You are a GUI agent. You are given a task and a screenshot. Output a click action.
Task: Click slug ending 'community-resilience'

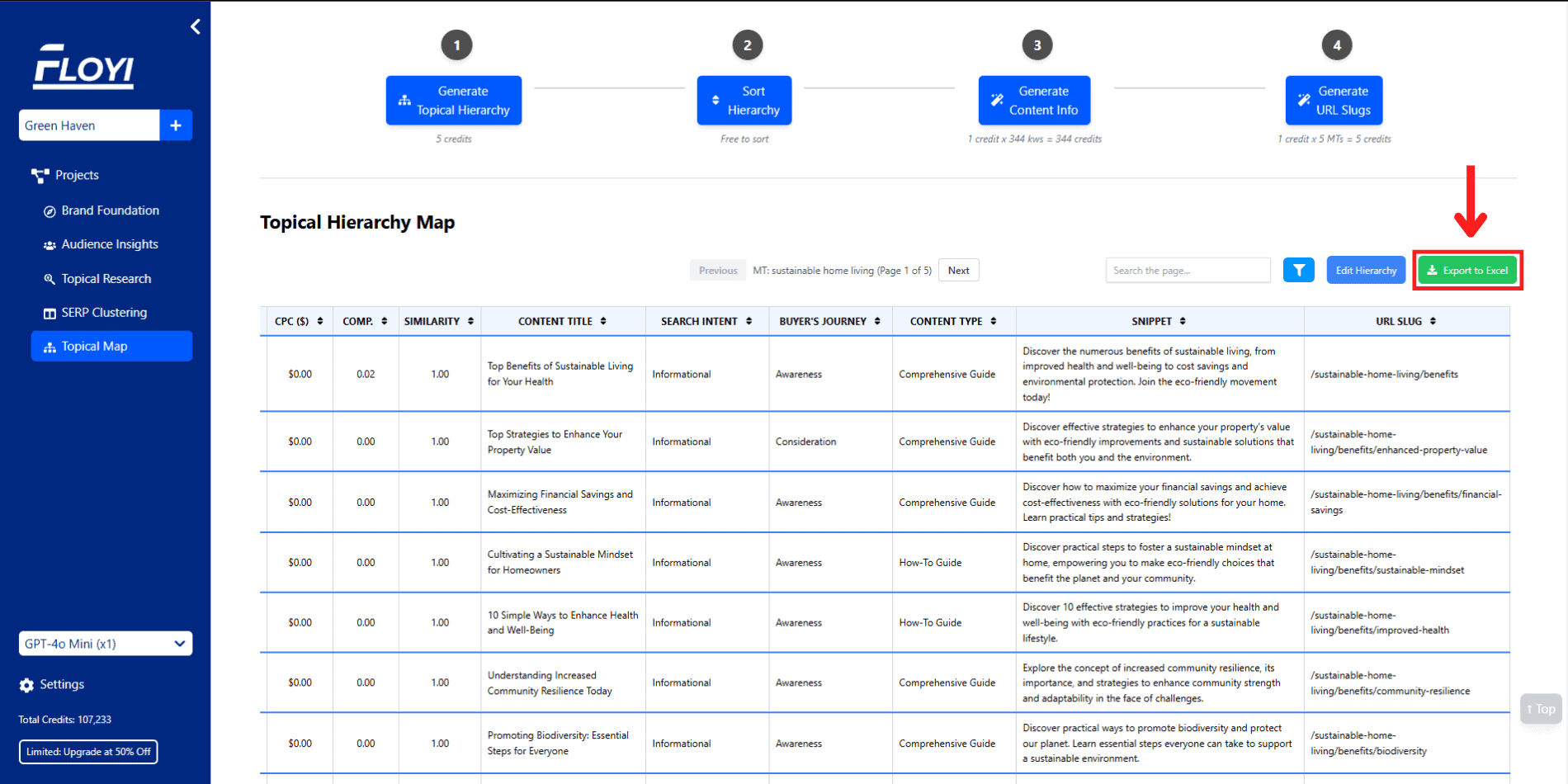tap(1391, 683)
